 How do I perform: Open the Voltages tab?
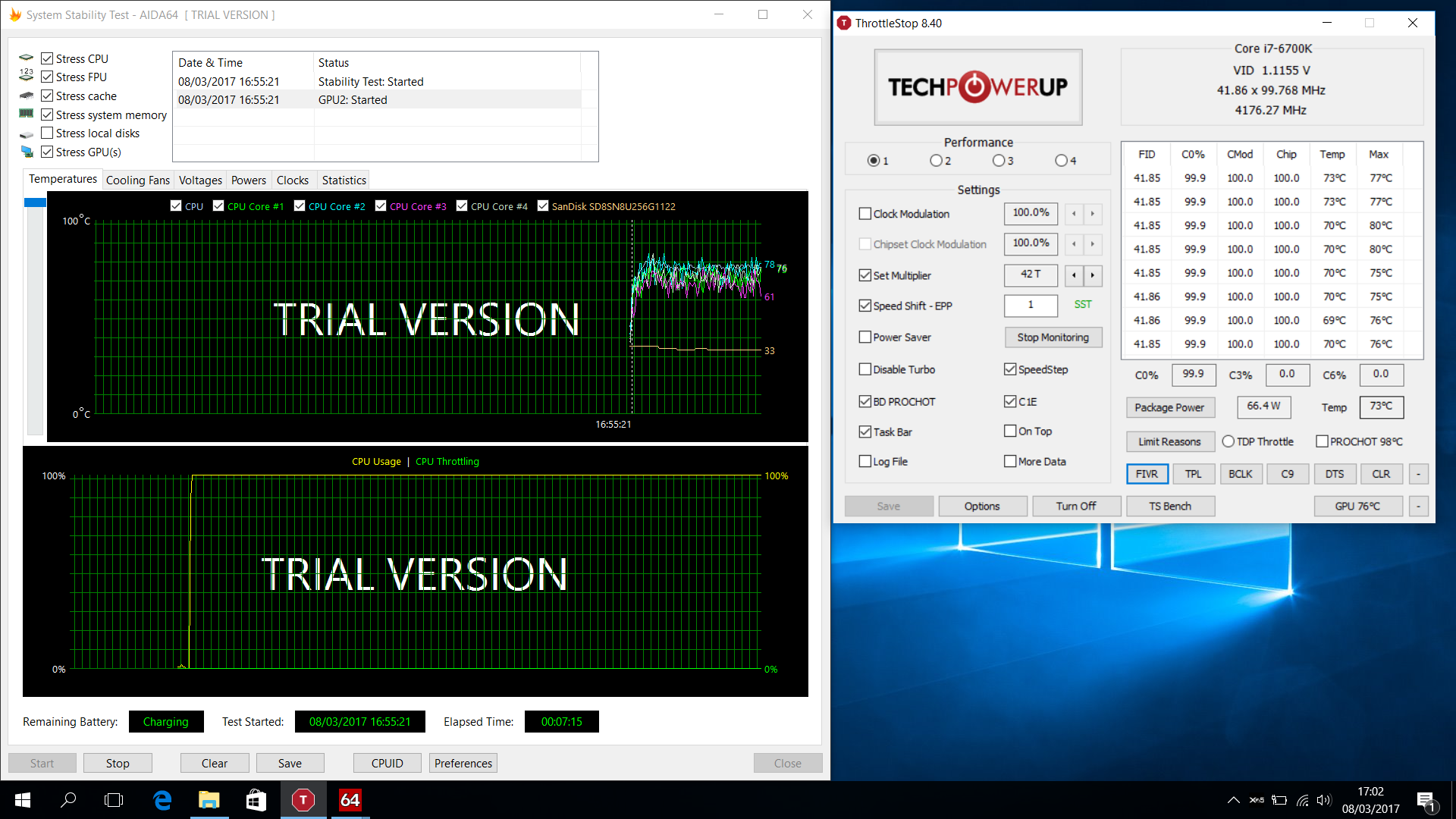pyautogui.click(x=200, y=180)
